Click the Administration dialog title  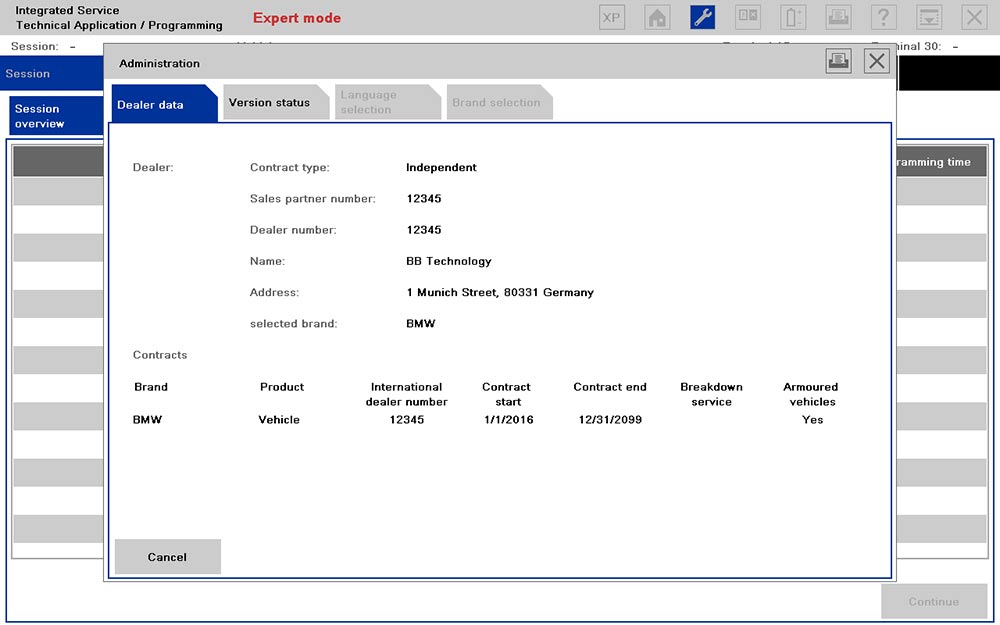click(x=159, y=63)
